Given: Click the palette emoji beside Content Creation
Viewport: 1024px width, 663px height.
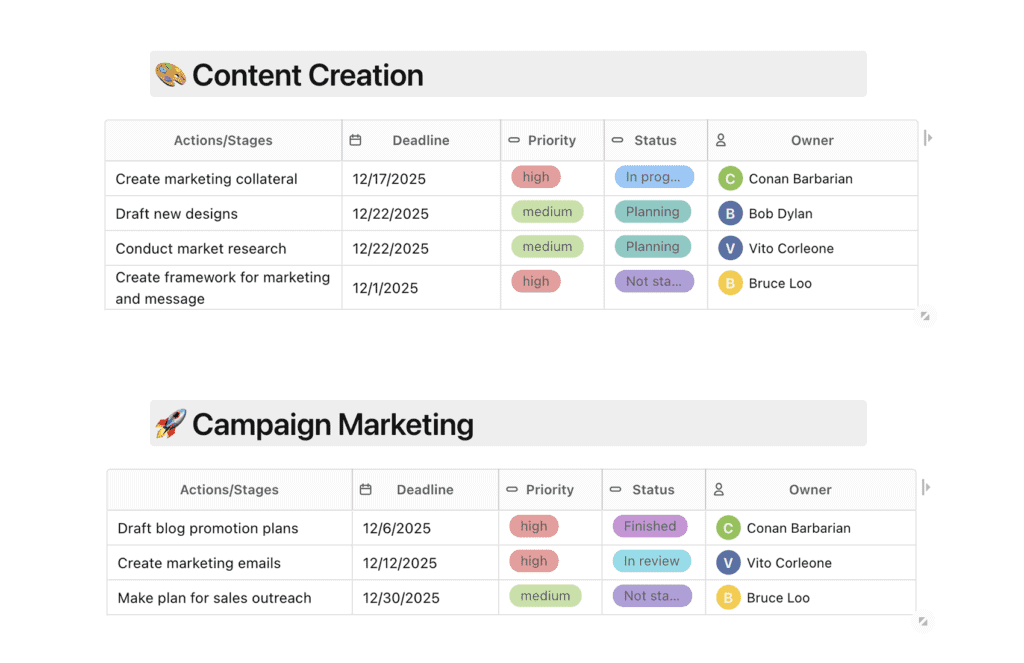Looking at the screenshot, I should (171, 75).
